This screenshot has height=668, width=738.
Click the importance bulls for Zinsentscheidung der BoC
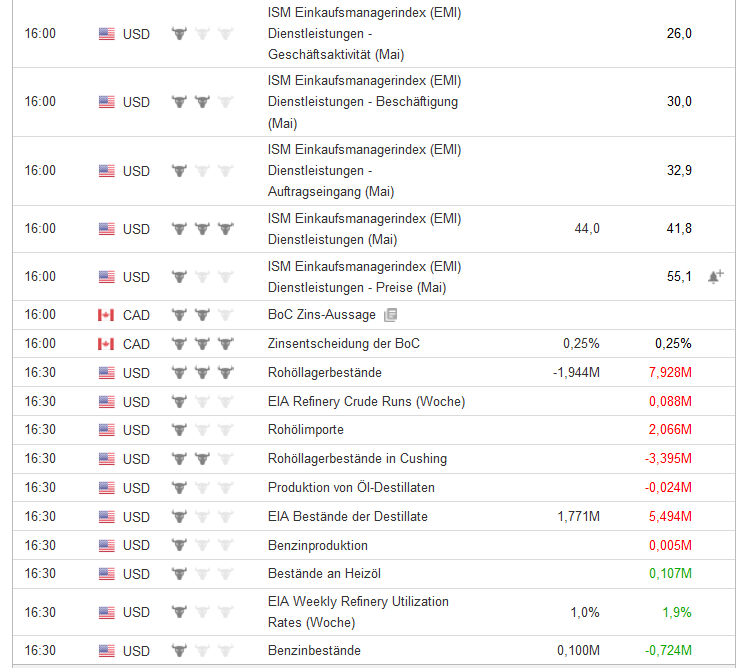click(202, 344)
